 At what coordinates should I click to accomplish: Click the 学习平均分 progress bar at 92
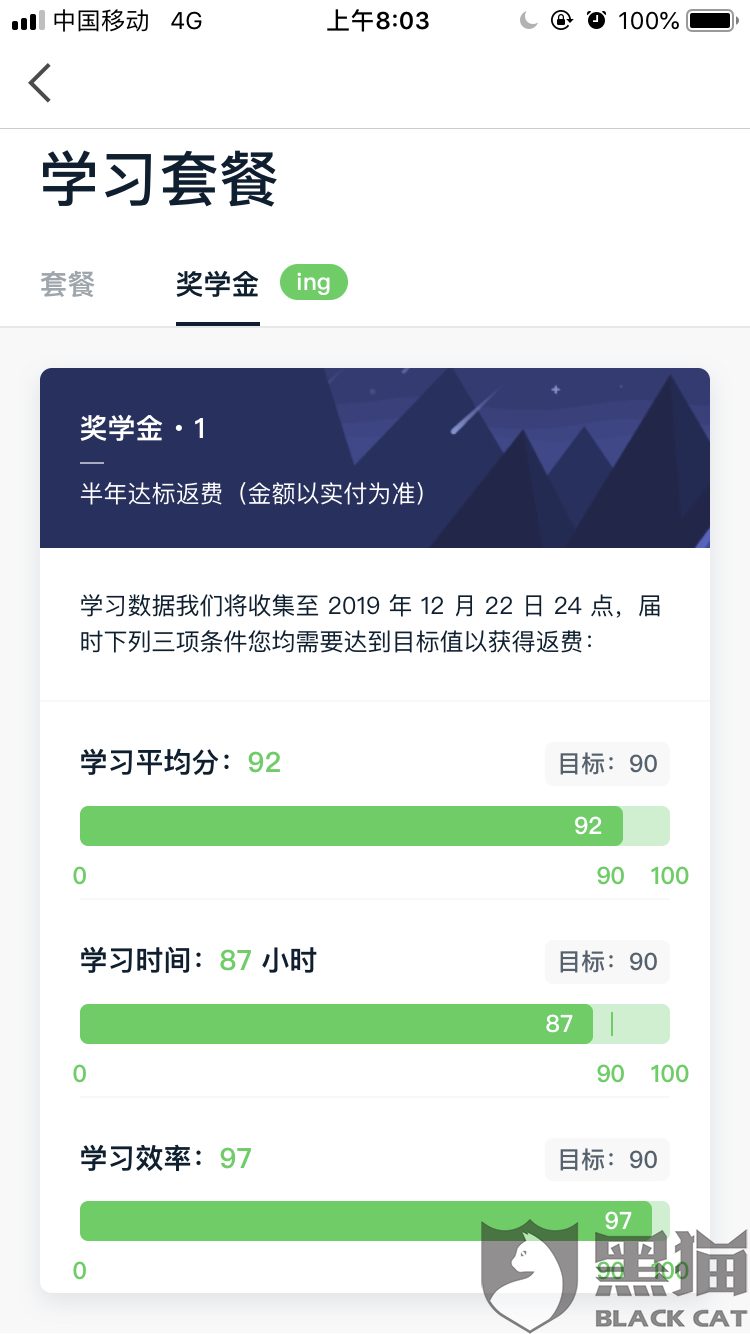[x=375, y=826]
